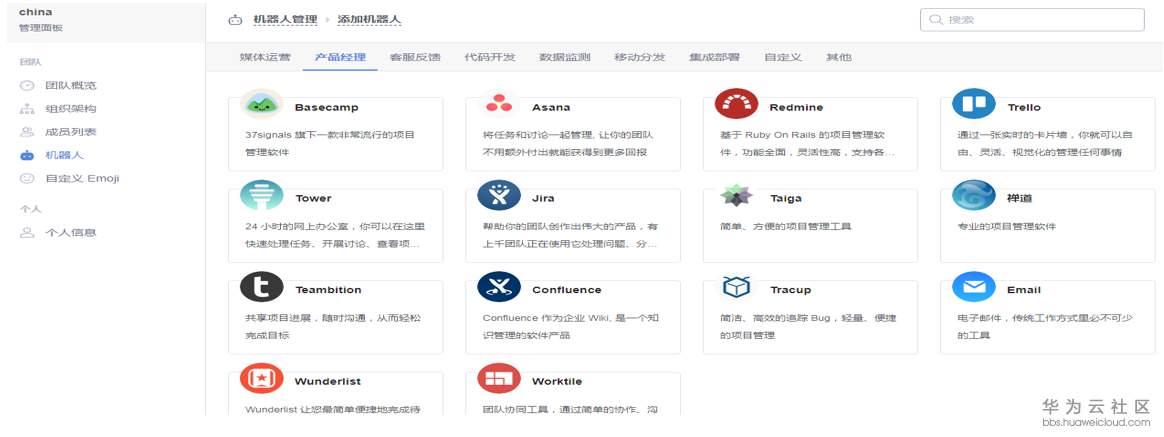The height and width of the screenshot is (437, 1164).
Task: Click the Email card title
Action: (x=1024, y=290)
